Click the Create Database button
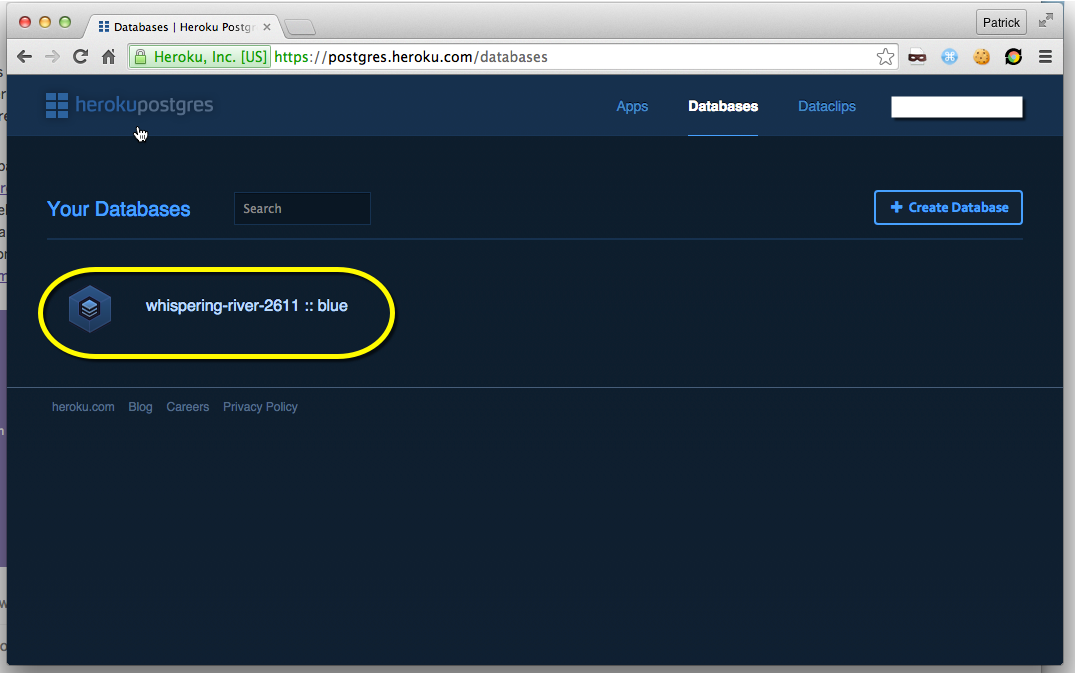The width and height of the screenshot is (1076, 673). tap(948, 207)
